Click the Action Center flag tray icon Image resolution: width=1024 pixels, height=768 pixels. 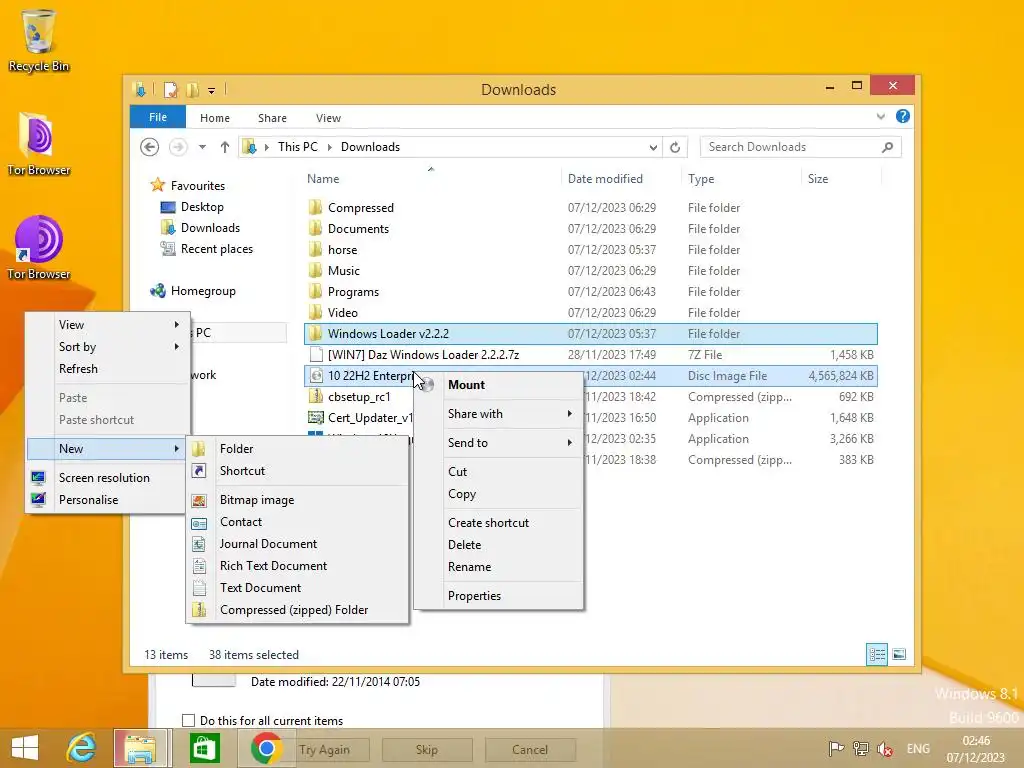click(836, 749)
